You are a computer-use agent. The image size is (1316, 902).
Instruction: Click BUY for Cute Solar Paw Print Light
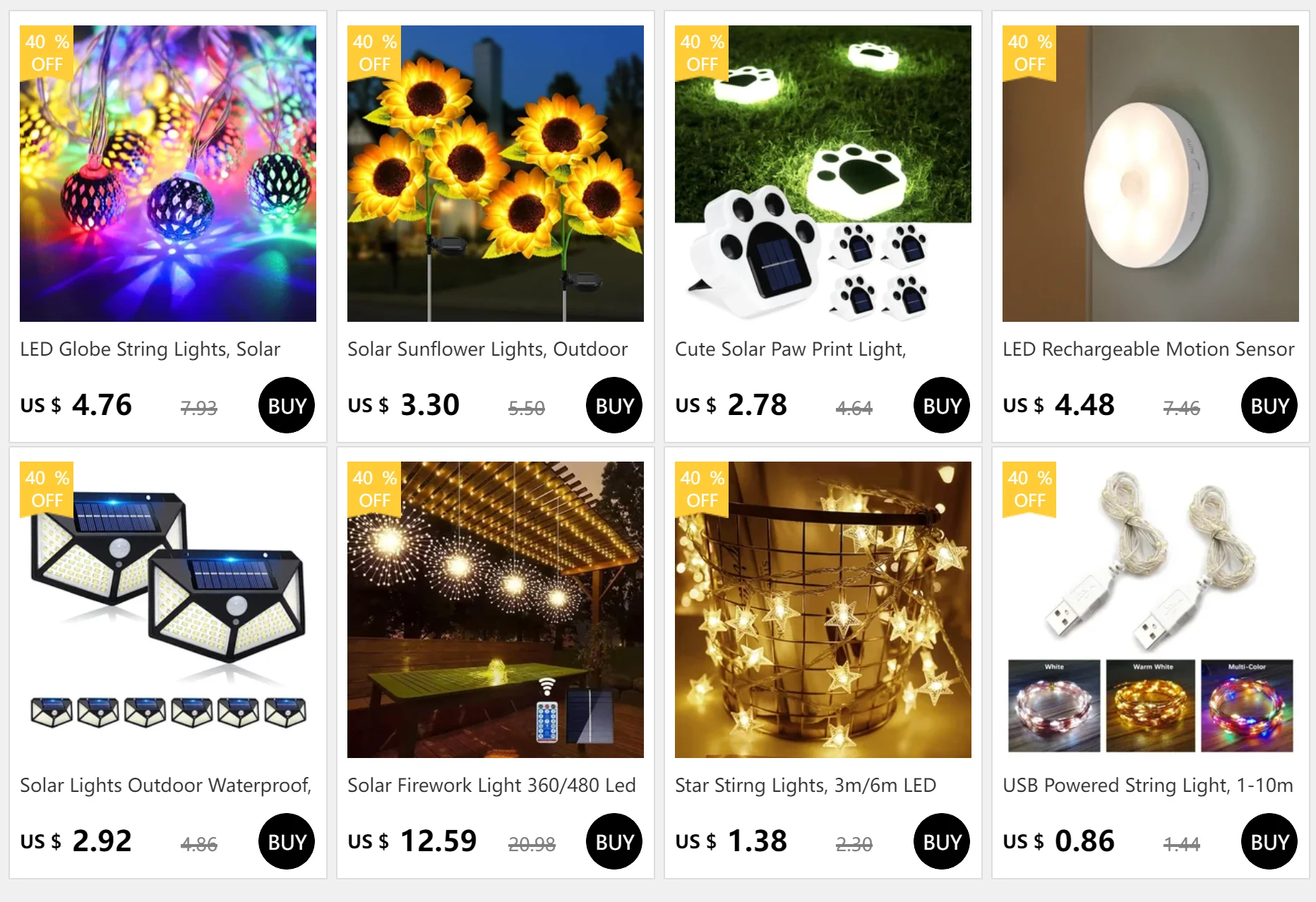(x=942, y=405)
